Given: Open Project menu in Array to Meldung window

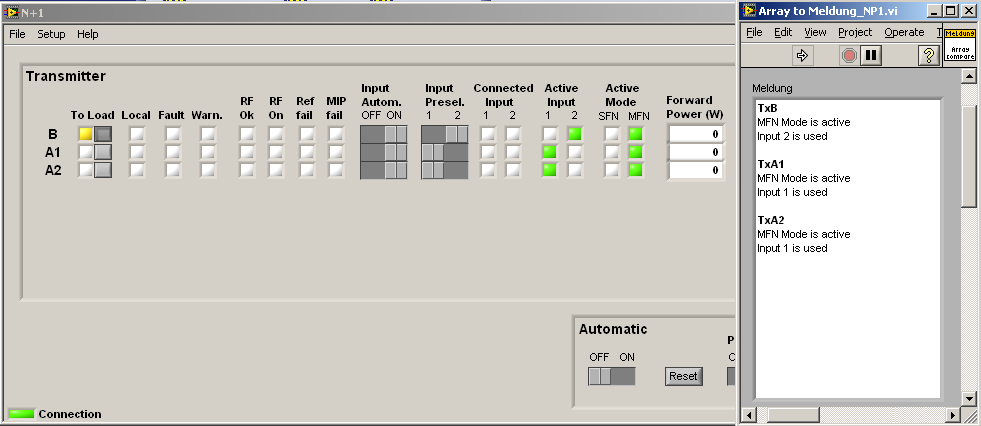Looking at the screenshot, I should pos(855,32).
